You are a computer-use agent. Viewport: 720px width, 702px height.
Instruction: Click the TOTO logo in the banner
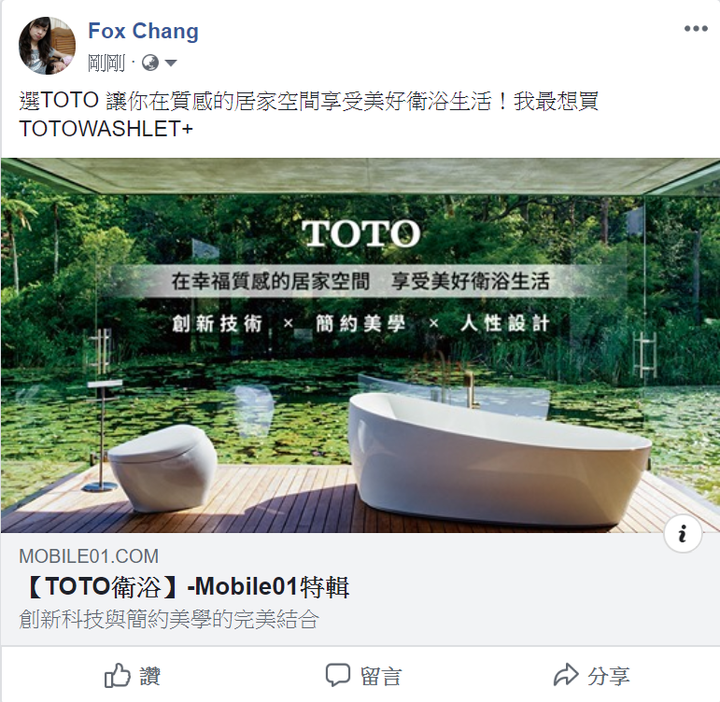pos(361,233)
